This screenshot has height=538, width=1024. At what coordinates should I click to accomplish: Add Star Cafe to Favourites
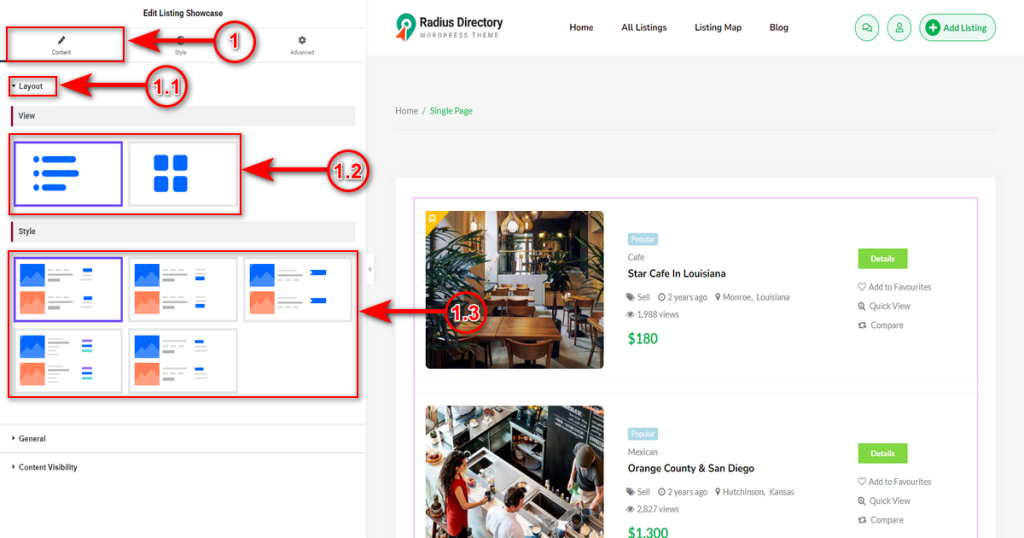click(x=895, y=287)
